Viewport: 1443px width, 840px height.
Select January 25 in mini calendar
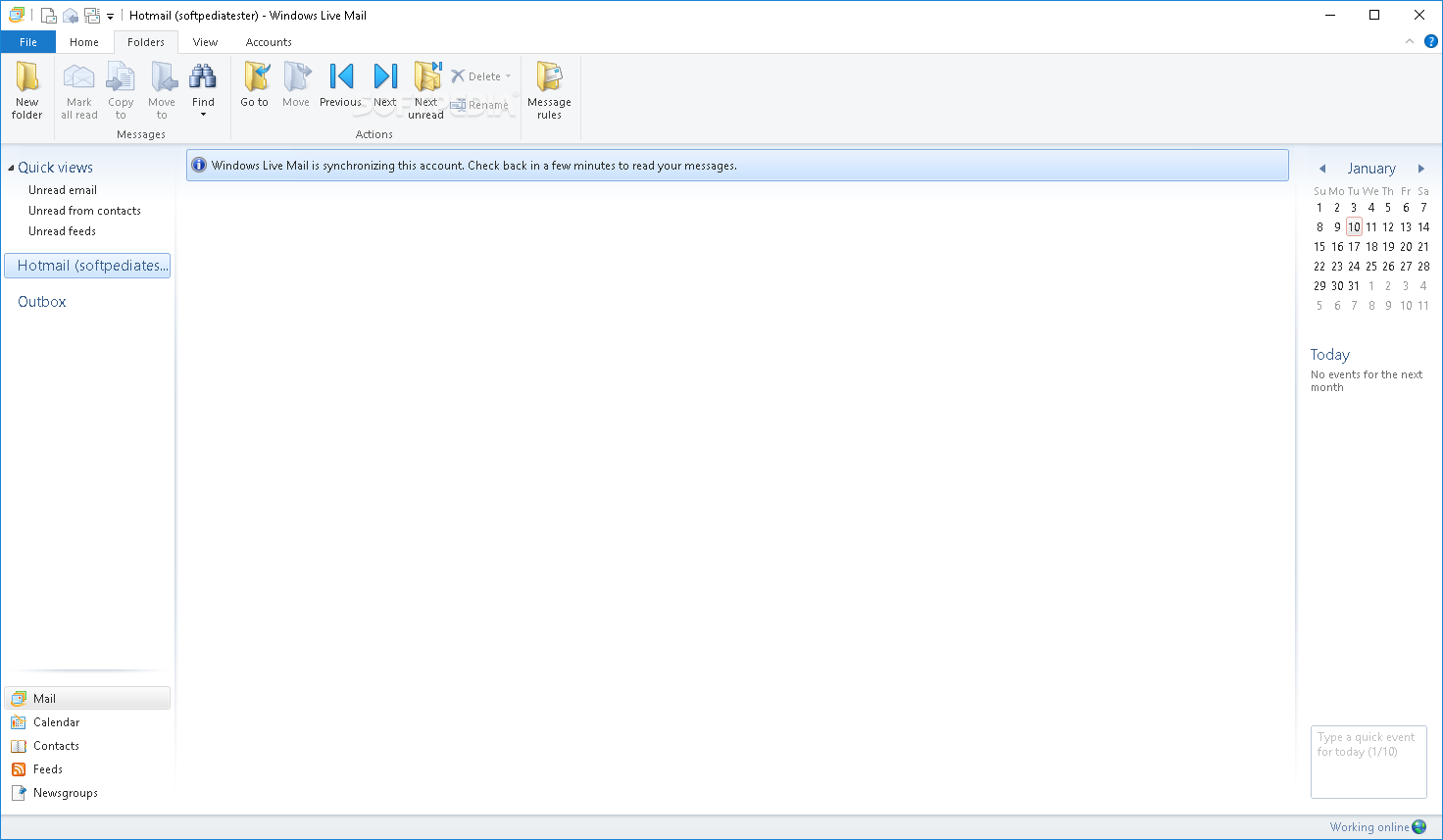click(1371, 267)
